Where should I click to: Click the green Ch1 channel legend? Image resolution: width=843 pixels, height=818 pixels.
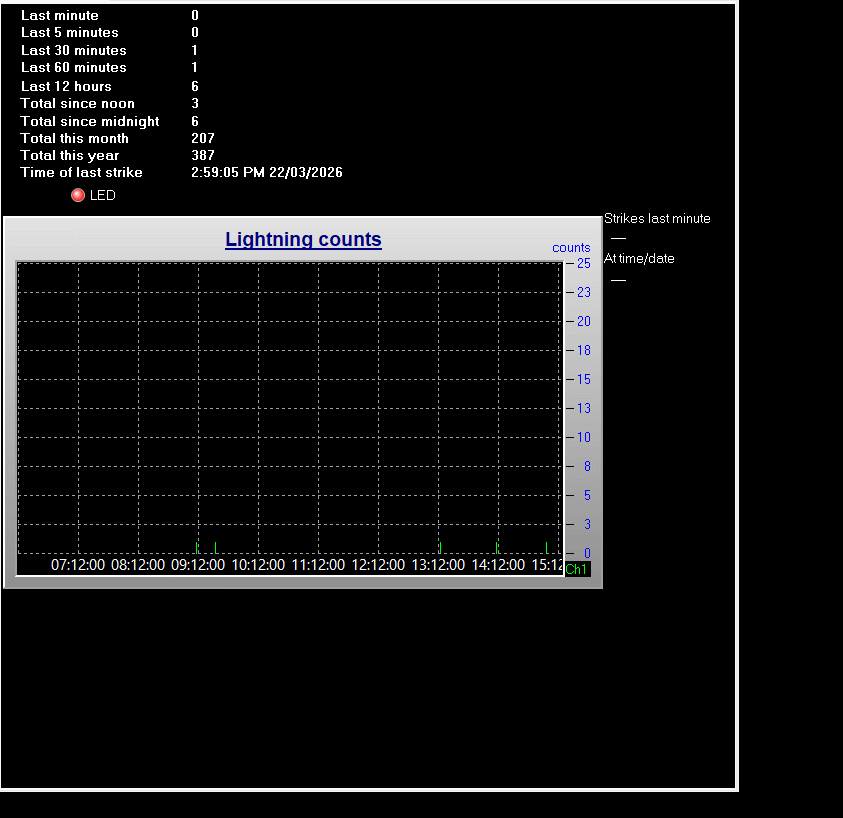(577, 569)
